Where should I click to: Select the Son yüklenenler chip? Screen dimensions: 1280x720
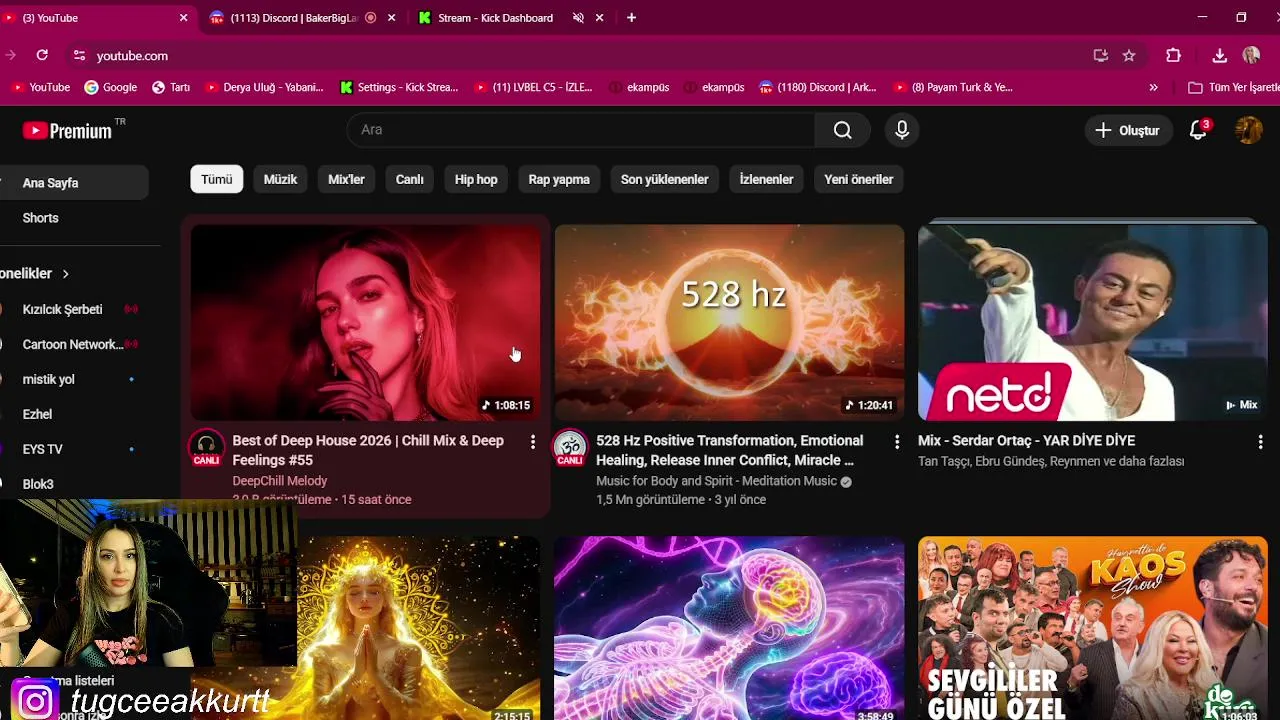[664, 179]
